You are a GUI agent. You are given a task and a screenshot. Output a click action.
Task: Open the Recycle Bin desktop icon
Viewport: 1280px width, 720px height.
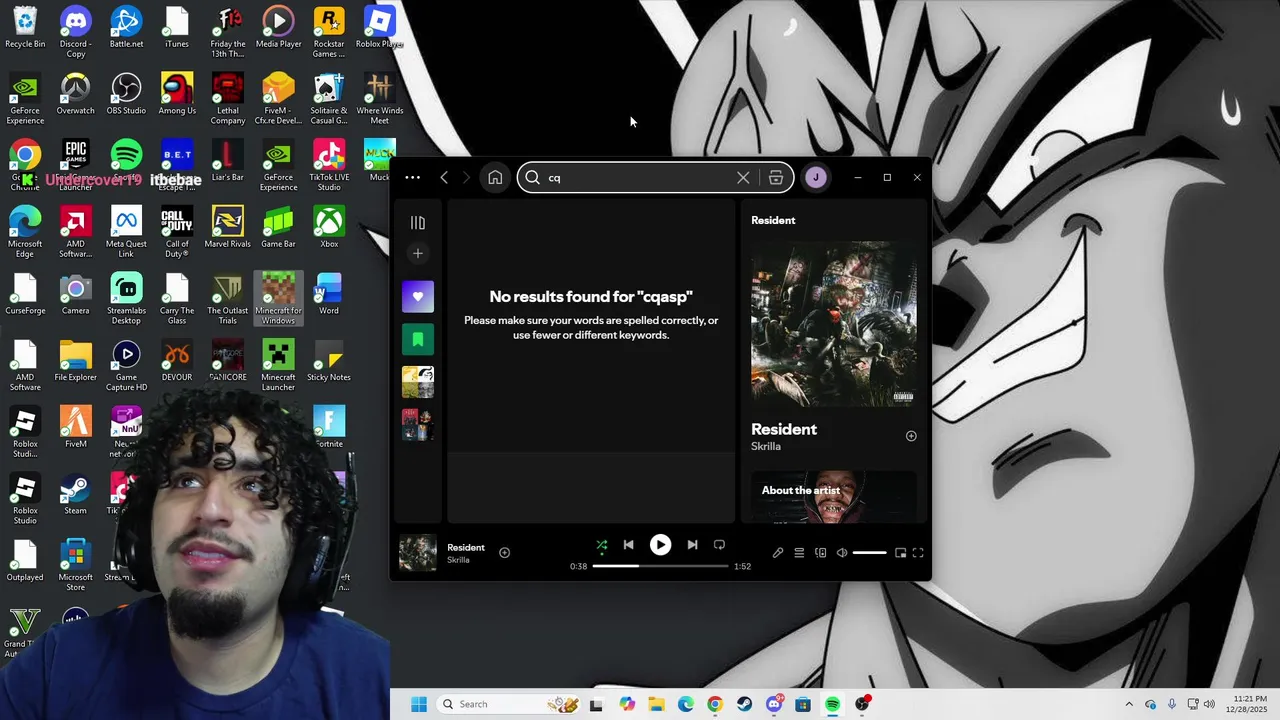point(25,28)
